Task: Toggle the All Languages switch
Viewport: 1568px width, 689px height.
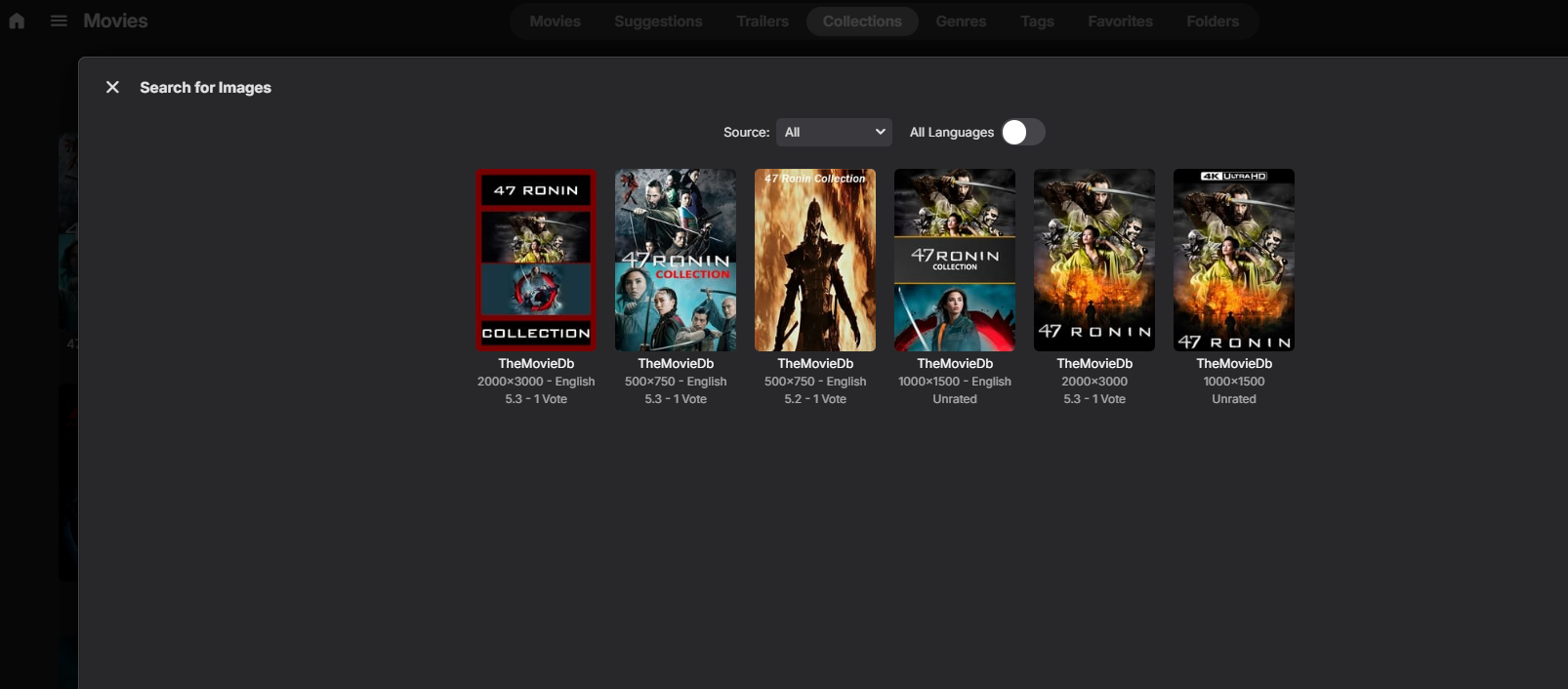Action: (x=1023, y=132)
